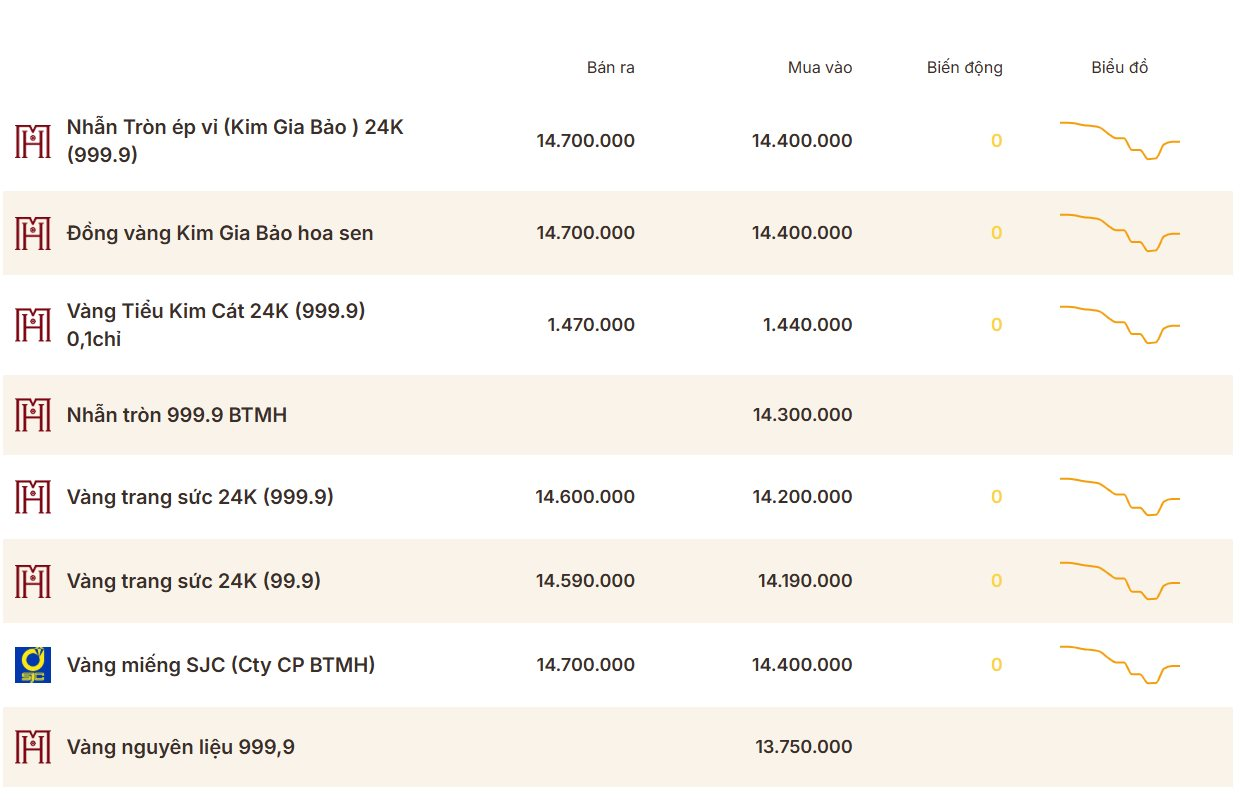Click the Biến động column header
Image resolution: width=1251 pixels, height=806 pixels.
965,68
